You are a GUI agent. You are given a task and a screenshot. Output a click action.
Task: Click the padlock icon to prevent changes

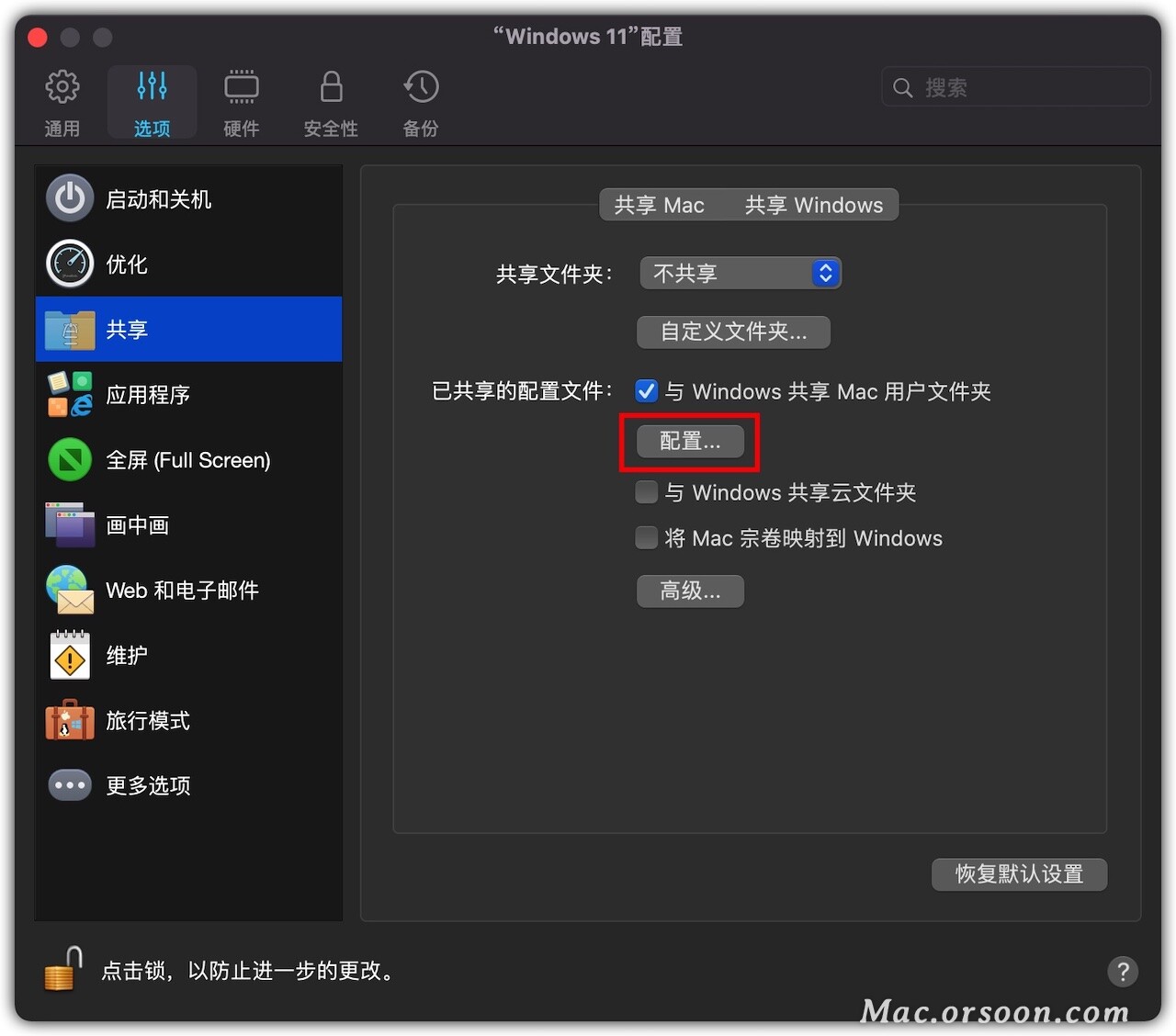[x=62, y=970]
